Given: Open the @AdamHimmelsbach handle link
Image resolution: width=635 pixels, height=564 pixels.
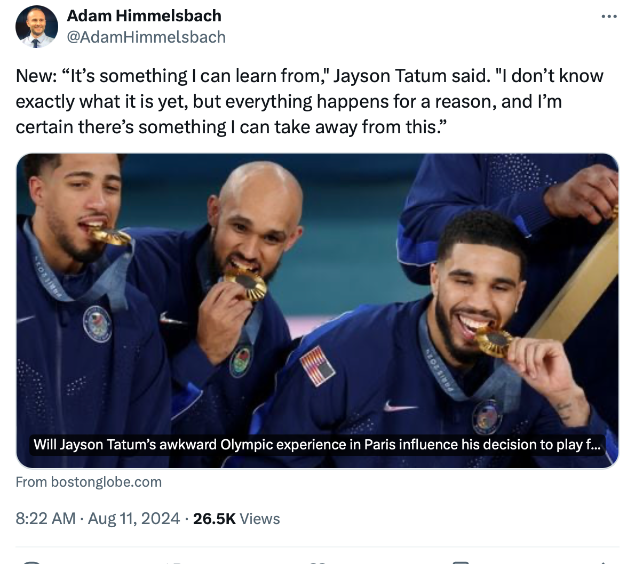Looking at the screenshot, I should (146, 37).
